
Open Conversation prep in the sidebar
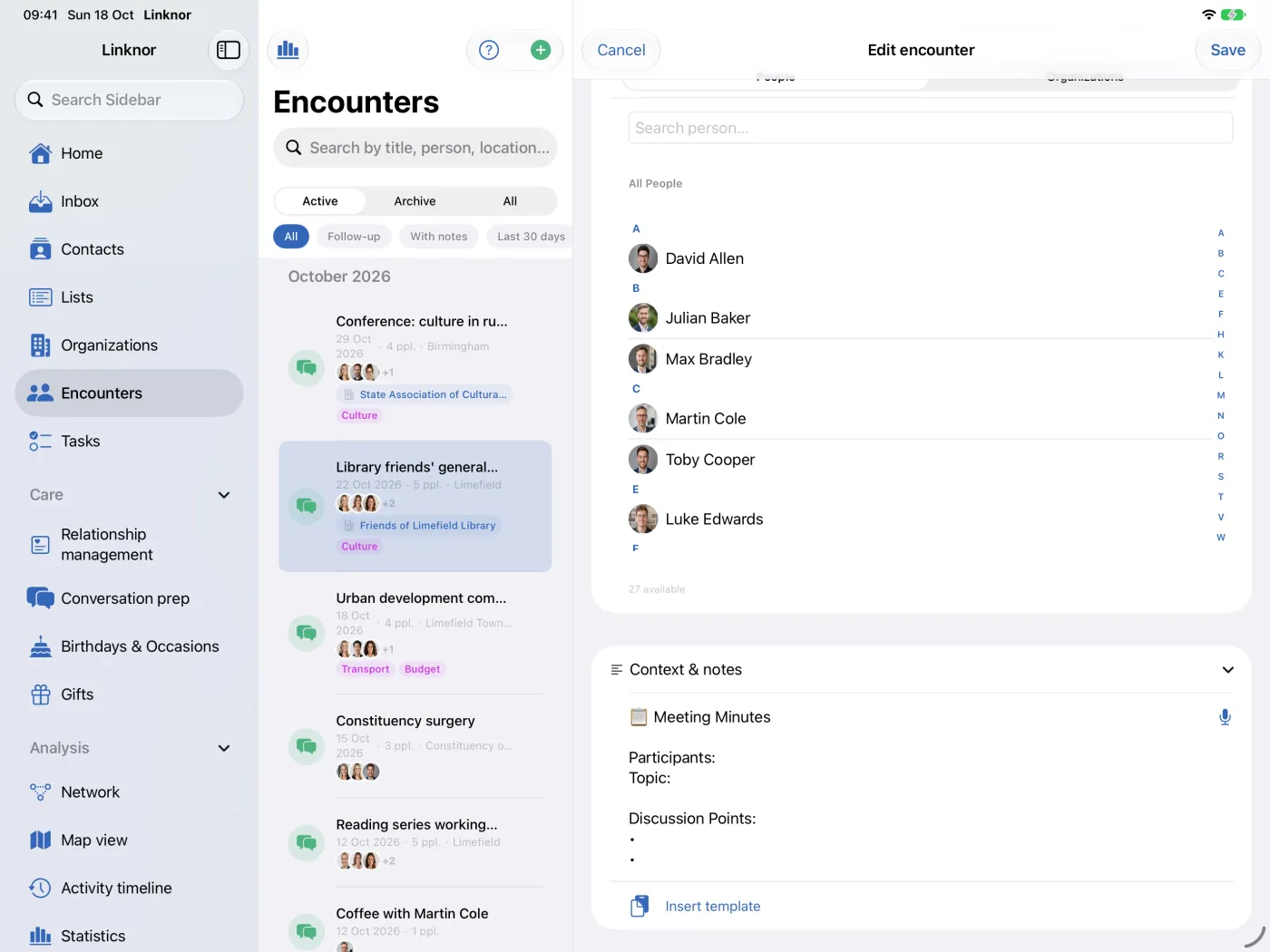click(129, 598)
